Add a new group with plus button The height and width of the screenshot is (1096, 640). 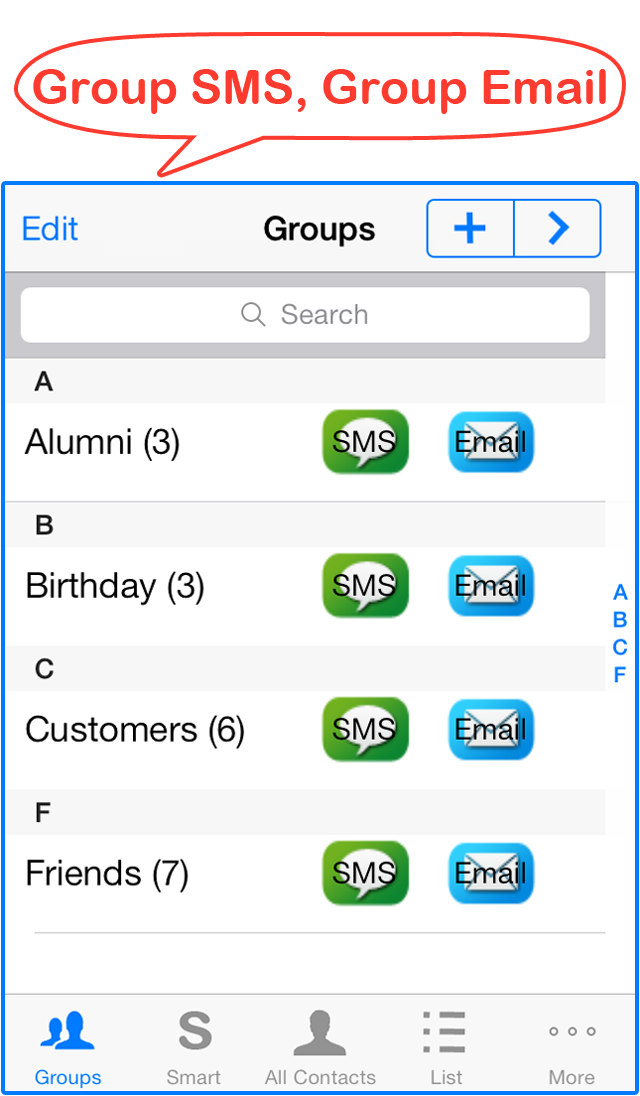tap(470, 229)
